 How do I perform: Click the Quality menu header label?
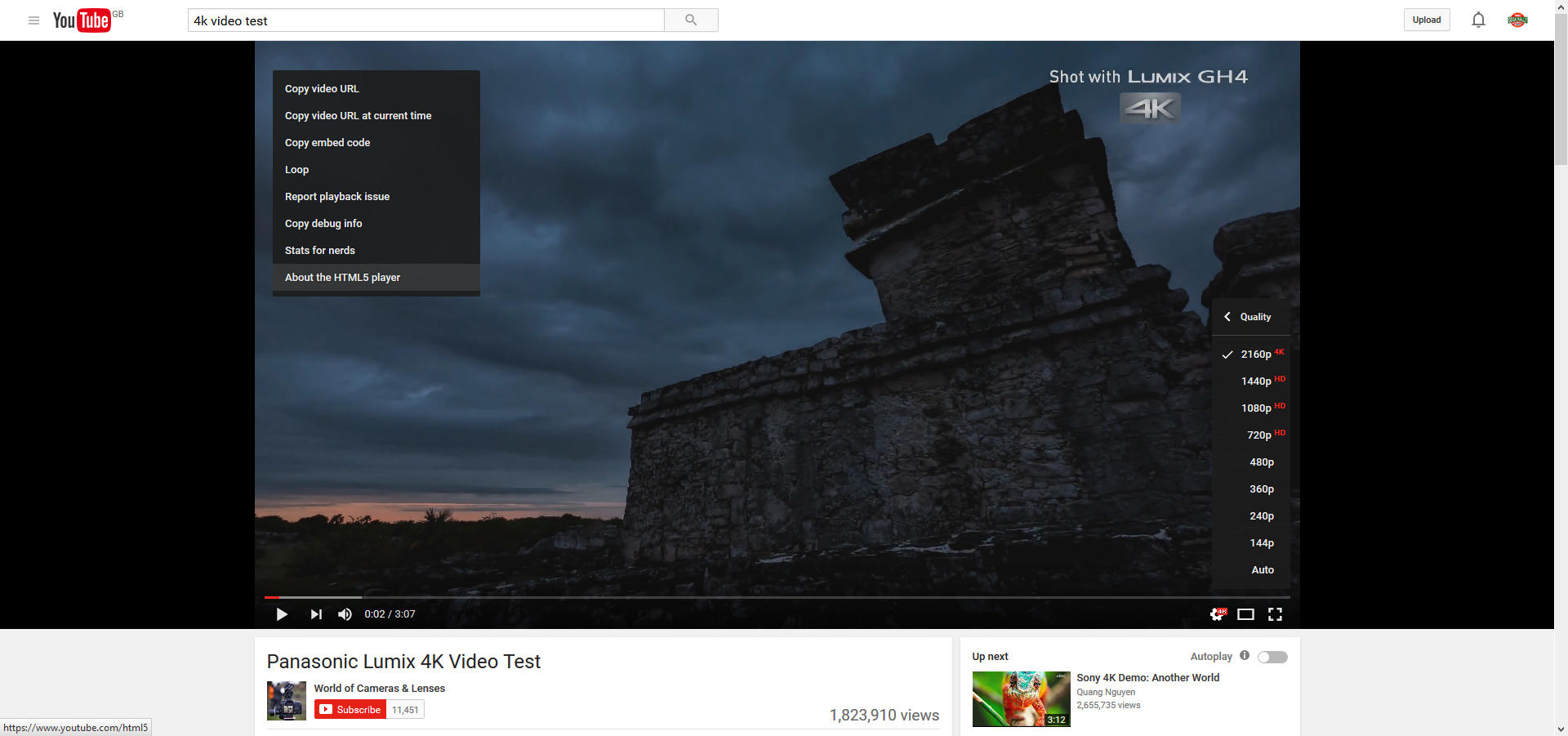[x=1255, y=317]
